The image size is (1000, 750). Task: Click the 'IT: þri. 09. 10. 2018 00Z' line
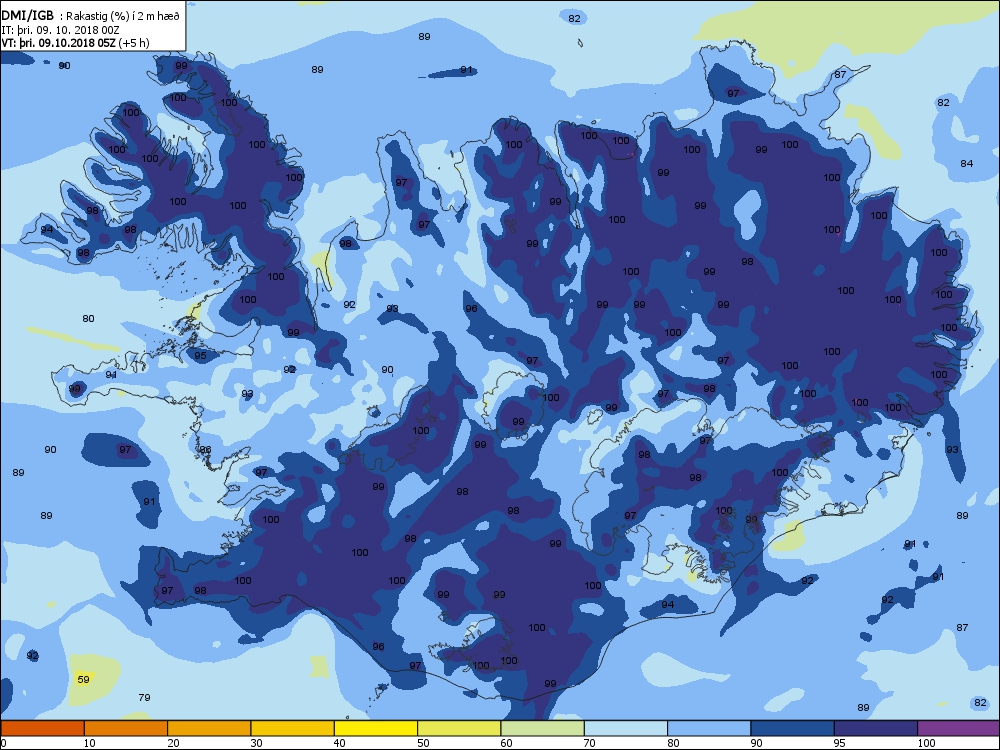[60, 30]
